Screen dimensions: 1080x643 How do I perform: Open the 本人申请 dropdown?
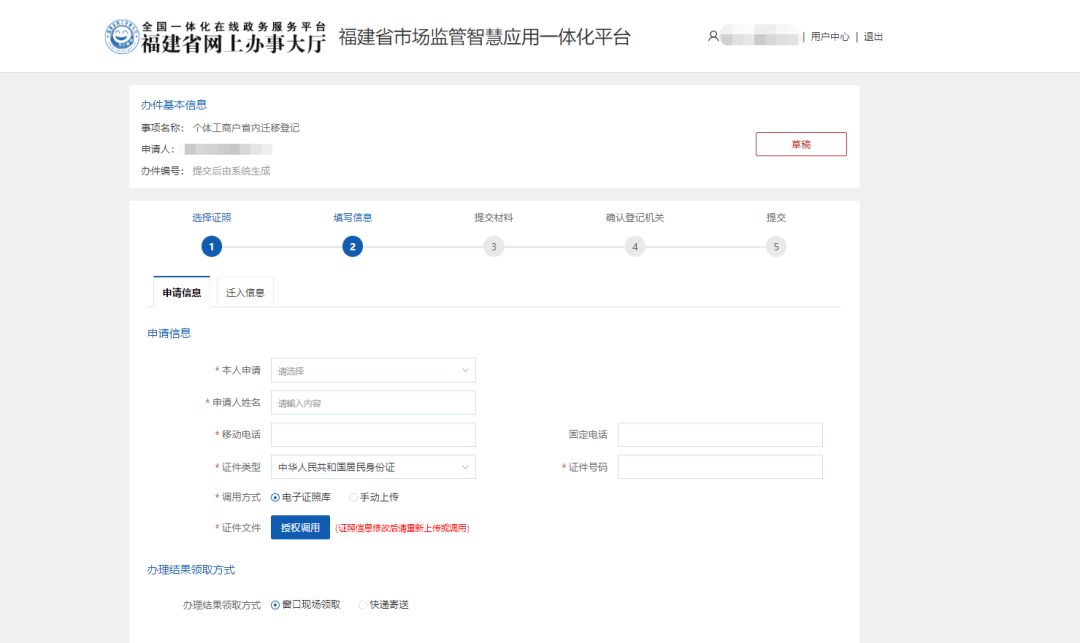[373, 371]
